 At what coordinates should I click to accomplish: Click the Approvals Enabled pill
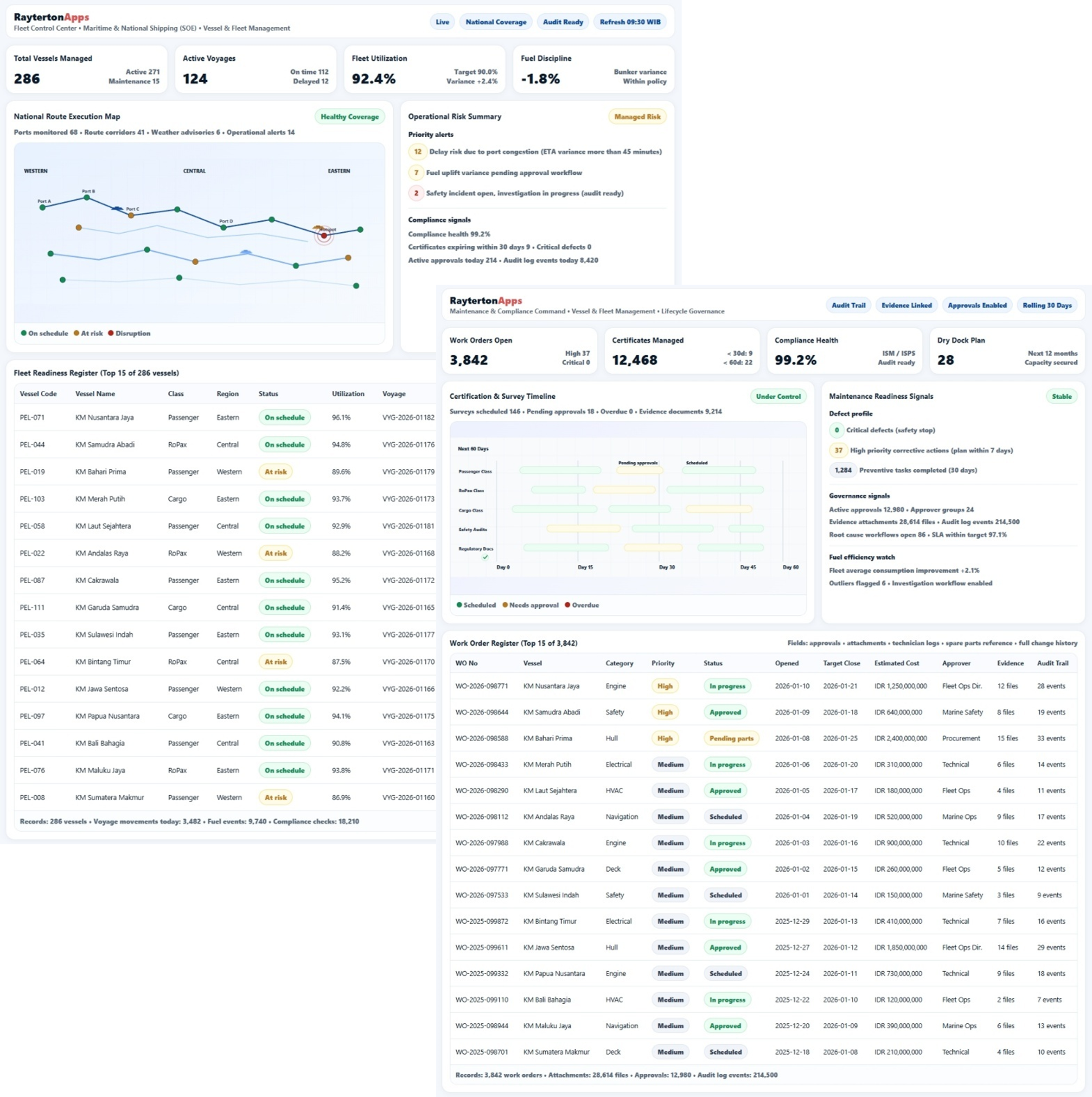pyautogui.click(x=977, y=305)
